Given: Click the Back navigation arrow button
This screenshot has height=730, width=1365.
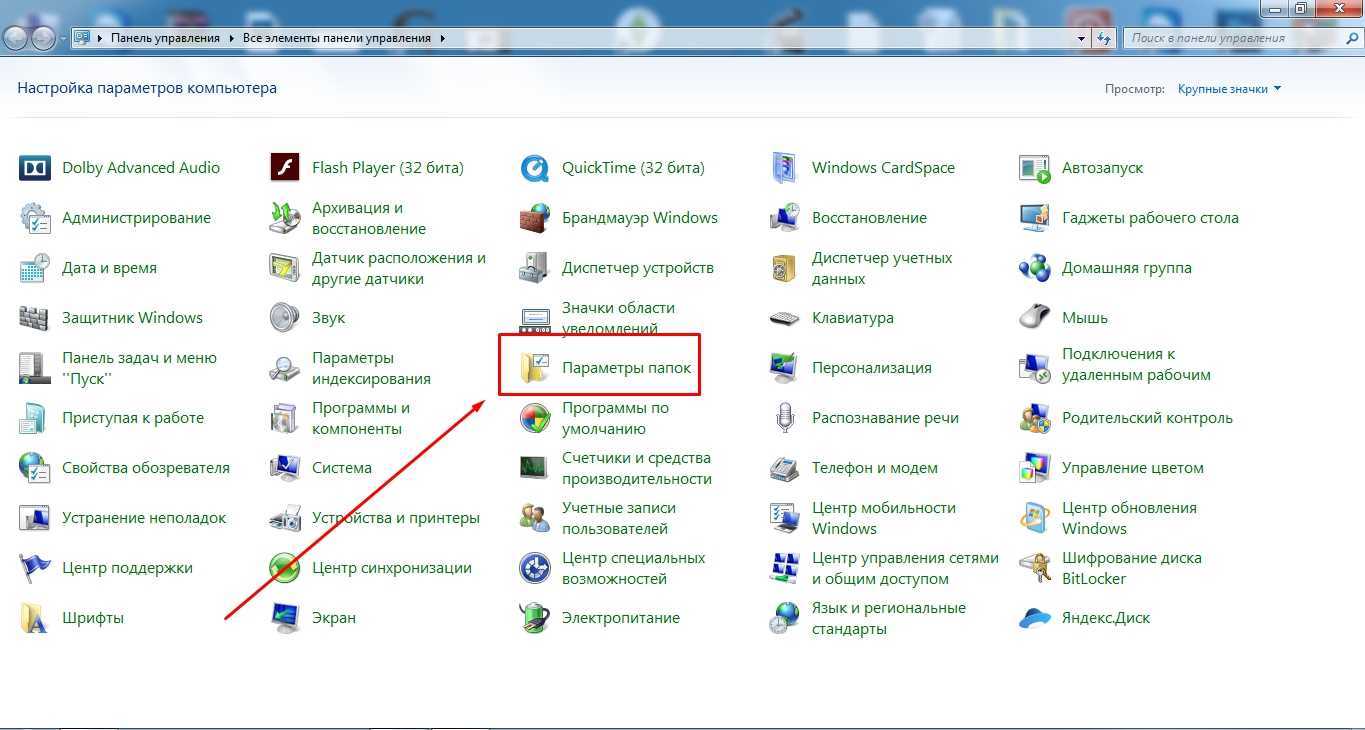Looking at the screenshot, I should click(17, 38).
